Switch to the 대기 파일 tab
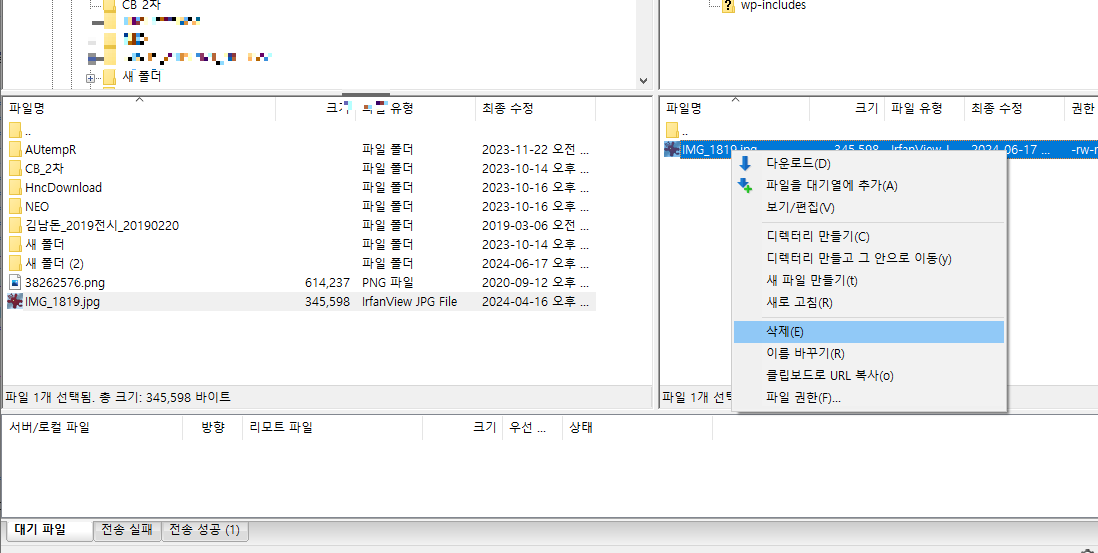 [x=50, y=530]
